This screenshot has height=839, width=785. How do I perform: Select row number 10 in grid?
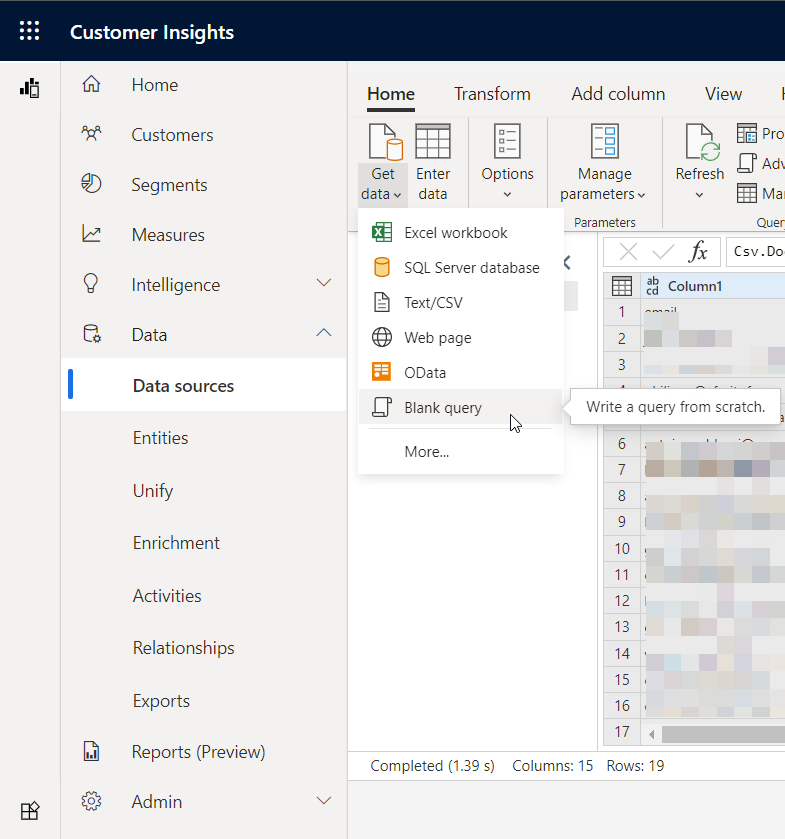click(622, 548)
